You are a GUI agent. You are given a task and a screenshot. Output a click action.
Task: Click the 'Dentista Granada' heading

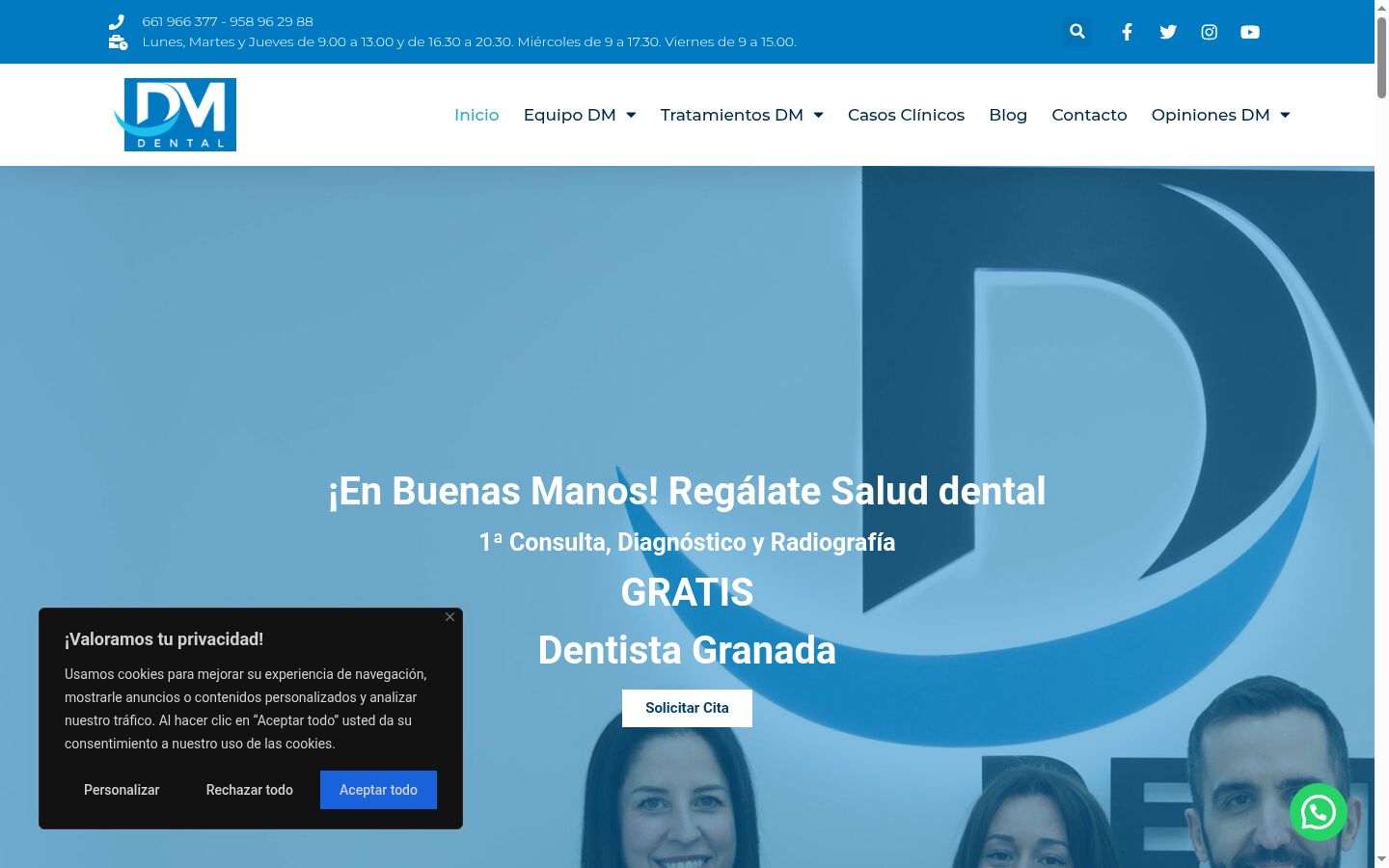click(687, 650)
